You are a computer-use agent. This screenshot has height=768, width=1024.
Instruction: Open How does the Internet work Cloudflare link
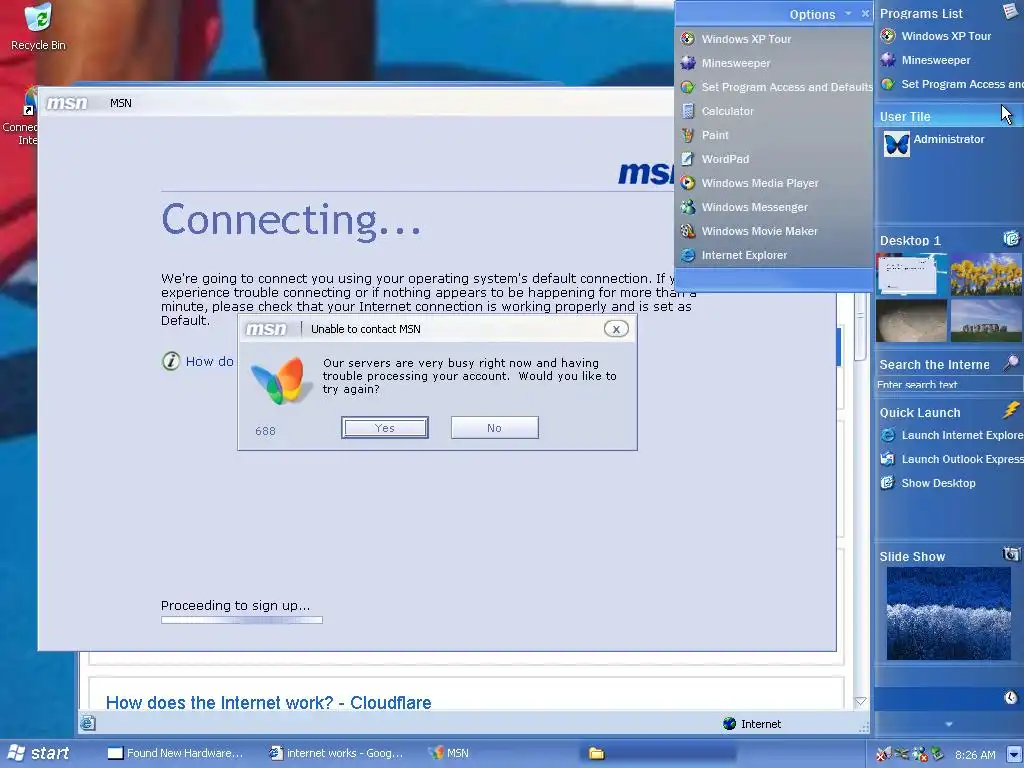click(x=268, y=703)
